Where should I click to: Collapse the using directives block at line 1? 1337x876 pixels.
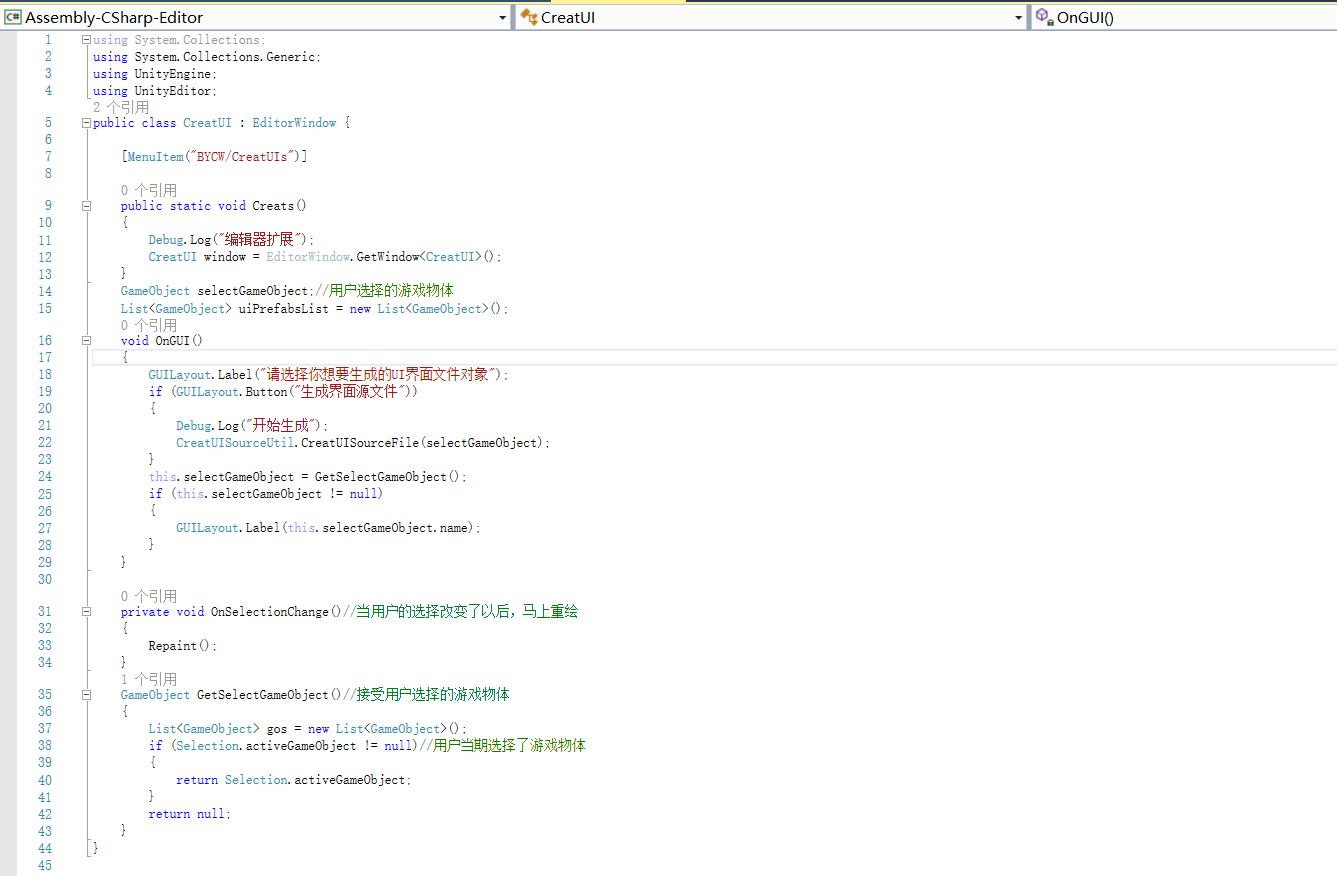pos(86,40)
